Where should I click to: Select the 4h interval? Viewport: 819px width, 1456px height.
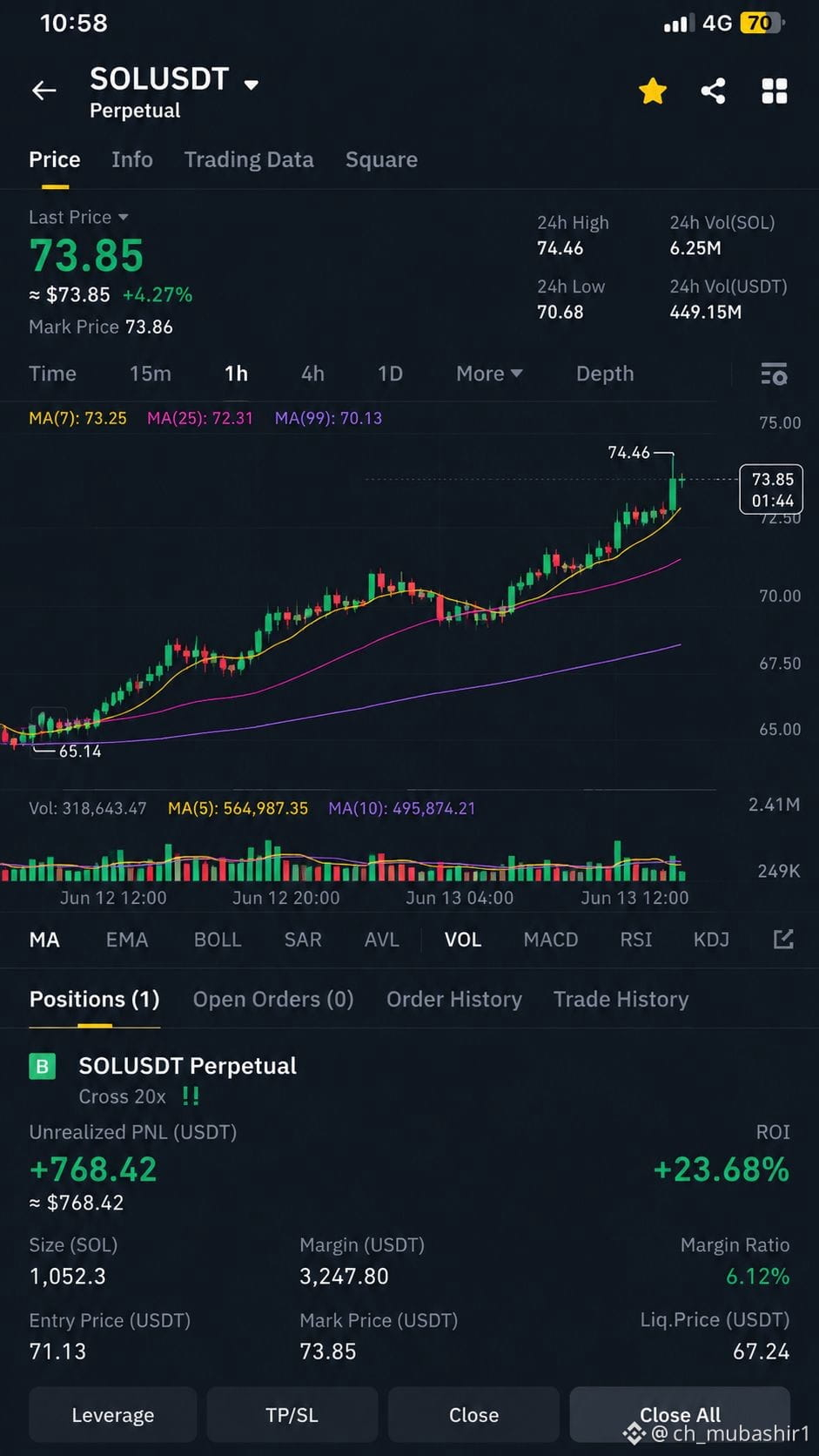coord(312,374)
